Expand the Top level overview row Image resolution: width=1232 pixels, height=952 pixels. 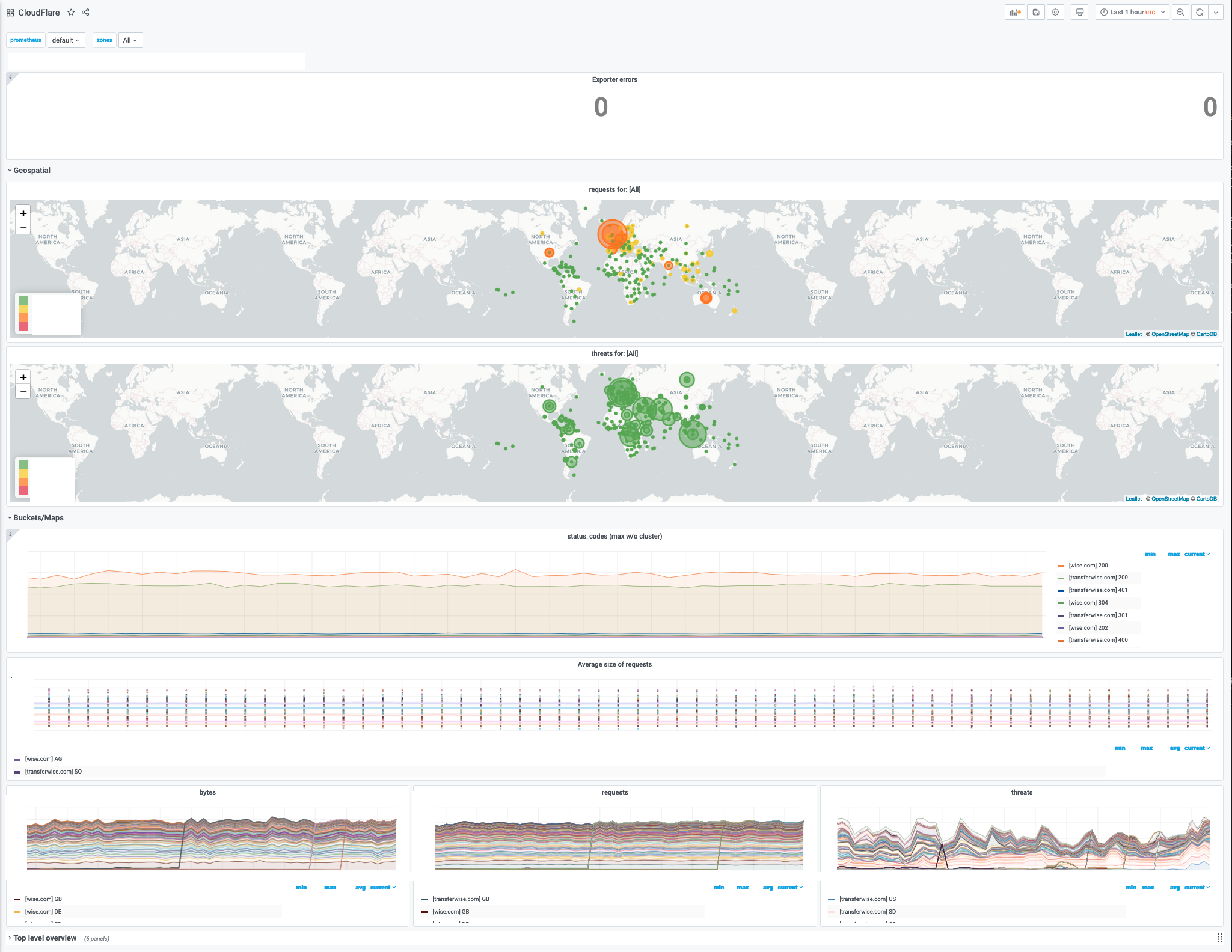(x=44, y=938)
